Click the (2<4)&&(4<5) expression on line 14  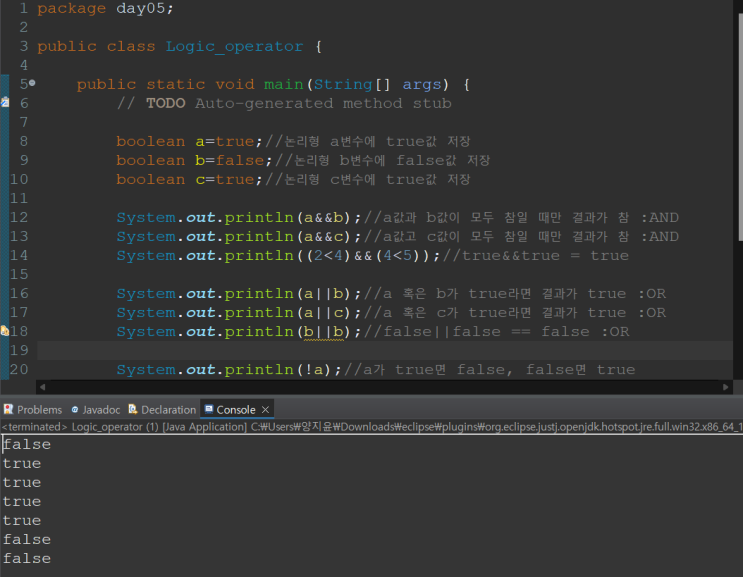point(368,256)
